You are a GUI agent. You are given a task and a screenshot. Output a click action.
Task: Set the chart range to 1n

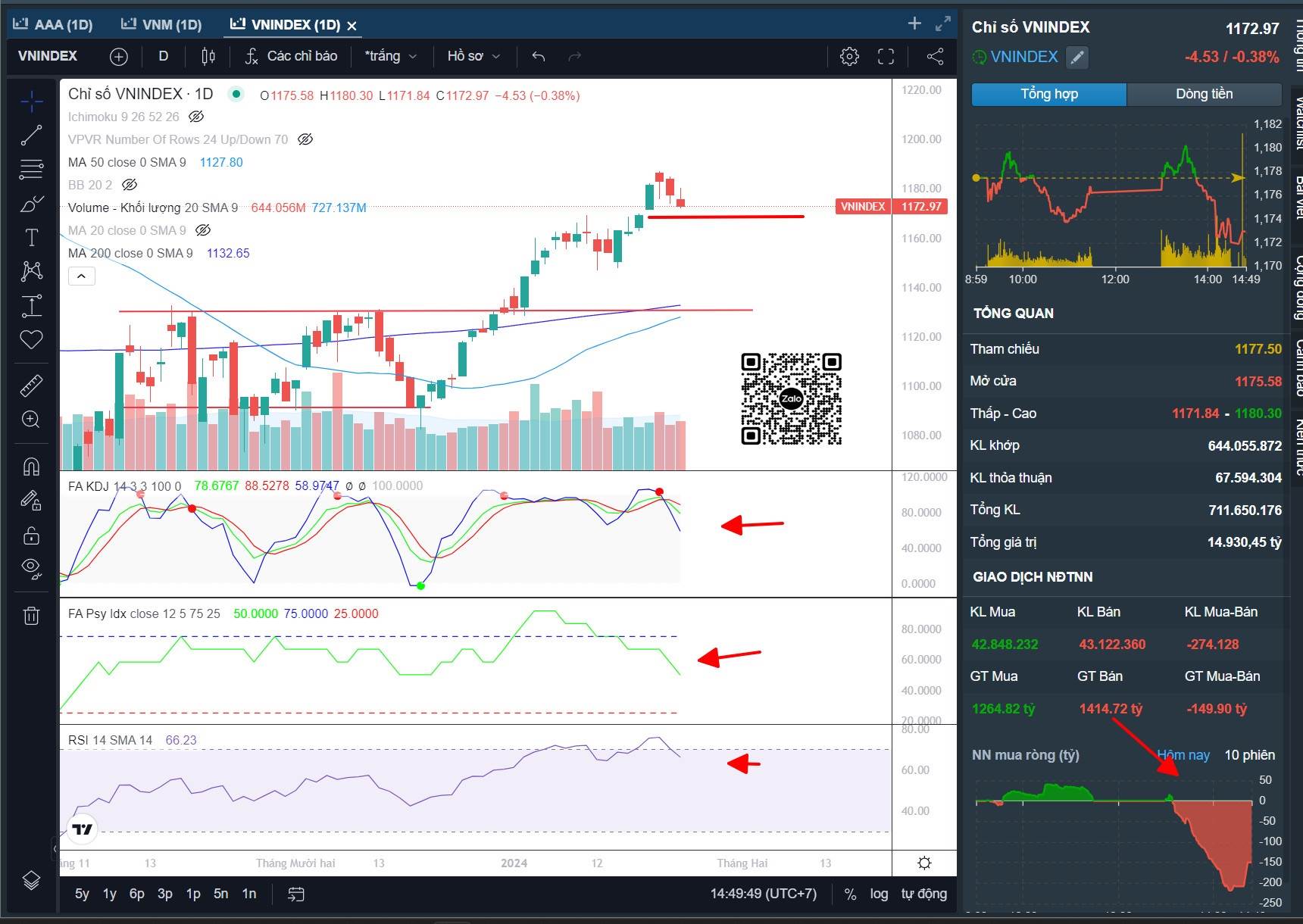pos(248,894)
